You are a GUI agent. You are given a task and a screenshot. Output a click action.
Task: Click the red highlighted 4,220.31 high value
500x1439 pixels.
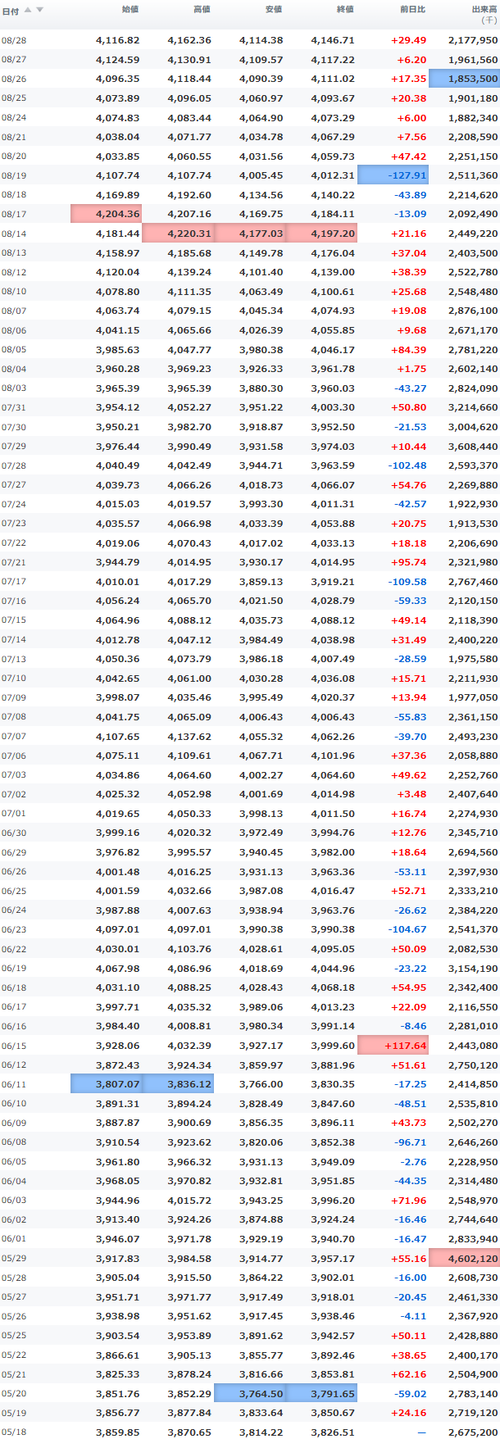click(178, 233)
